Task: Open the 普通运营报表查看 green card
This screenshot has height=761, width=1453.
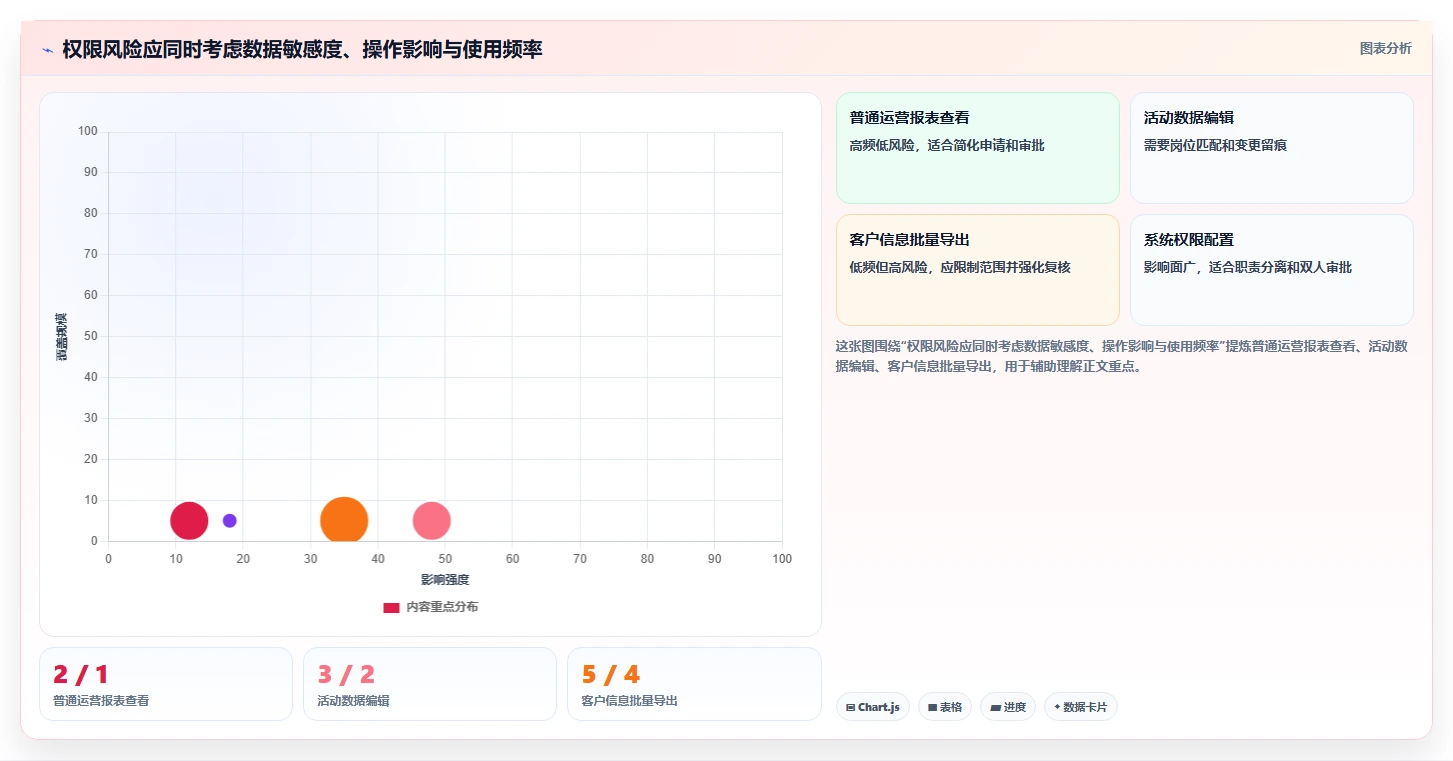Action: (978, 148)
